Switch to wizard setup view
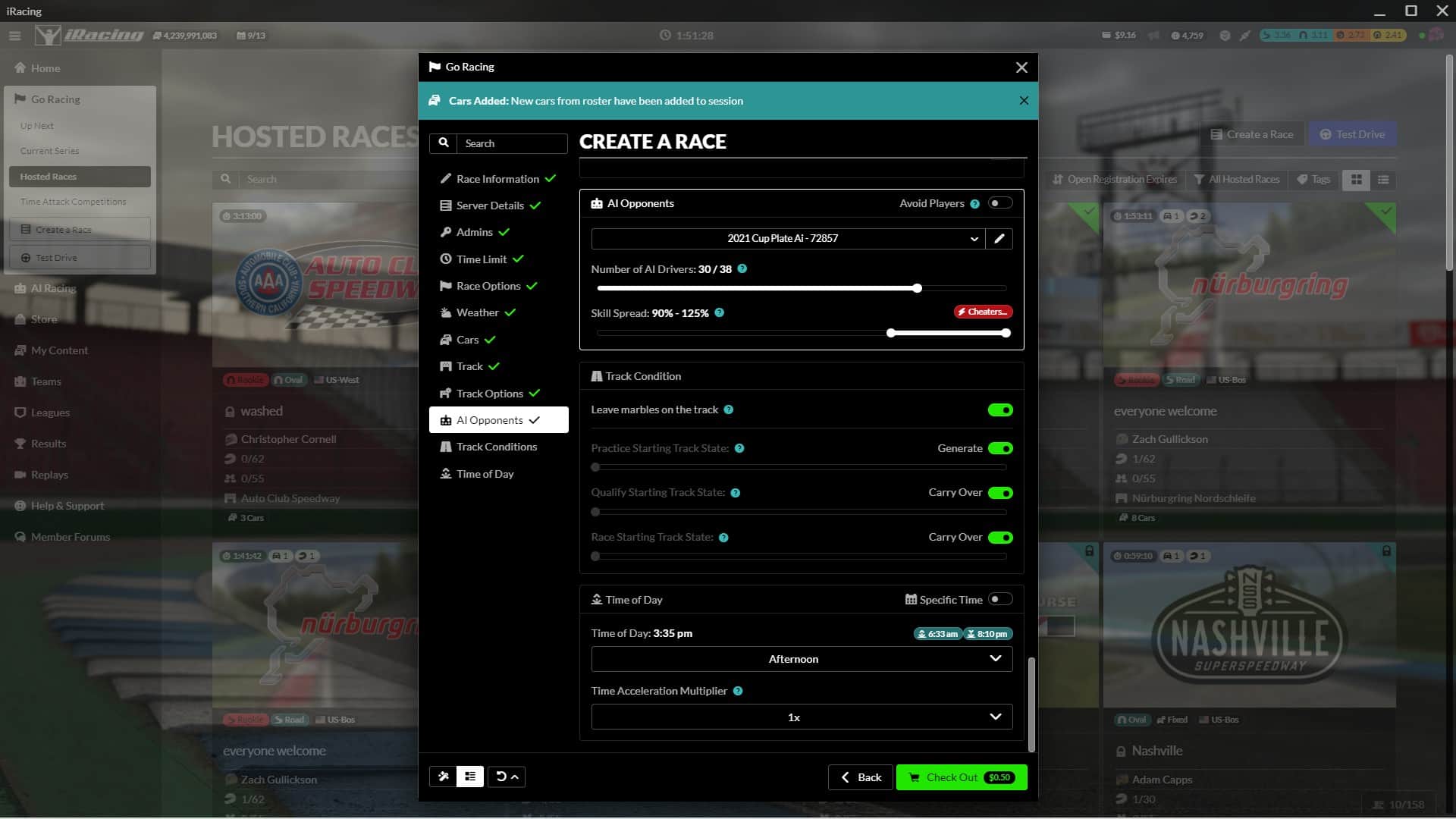Image resolution: width=1456 pixels, height=819 pixels. [x=444, y=777]
